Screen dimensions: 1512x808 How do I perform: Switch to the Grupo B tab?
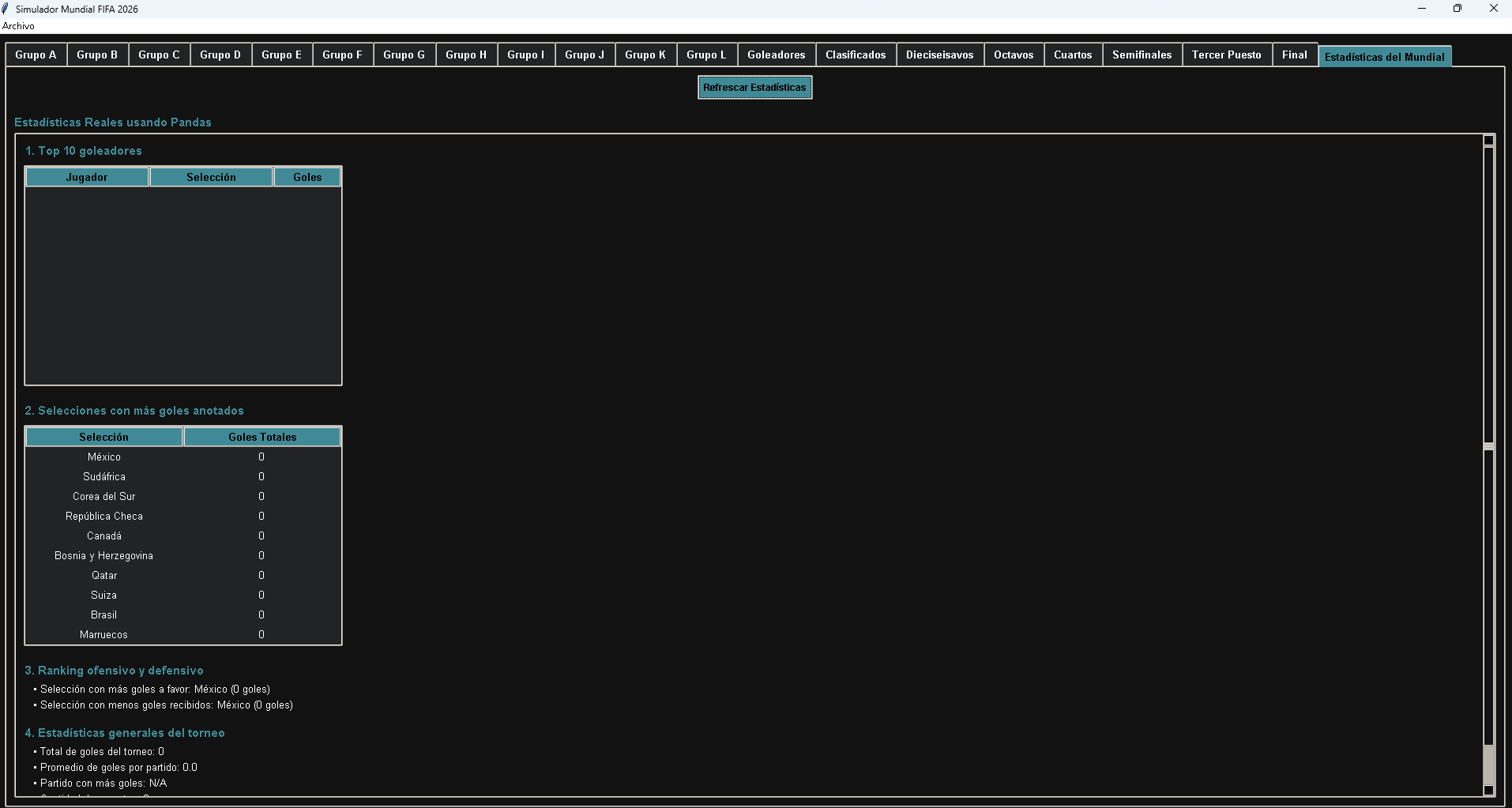tap(97, 54)
